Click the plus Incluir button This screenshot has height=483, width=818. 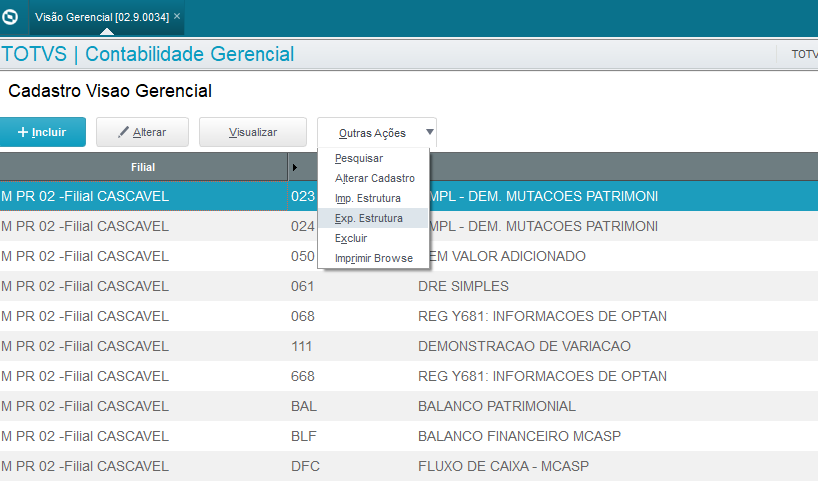43,132
